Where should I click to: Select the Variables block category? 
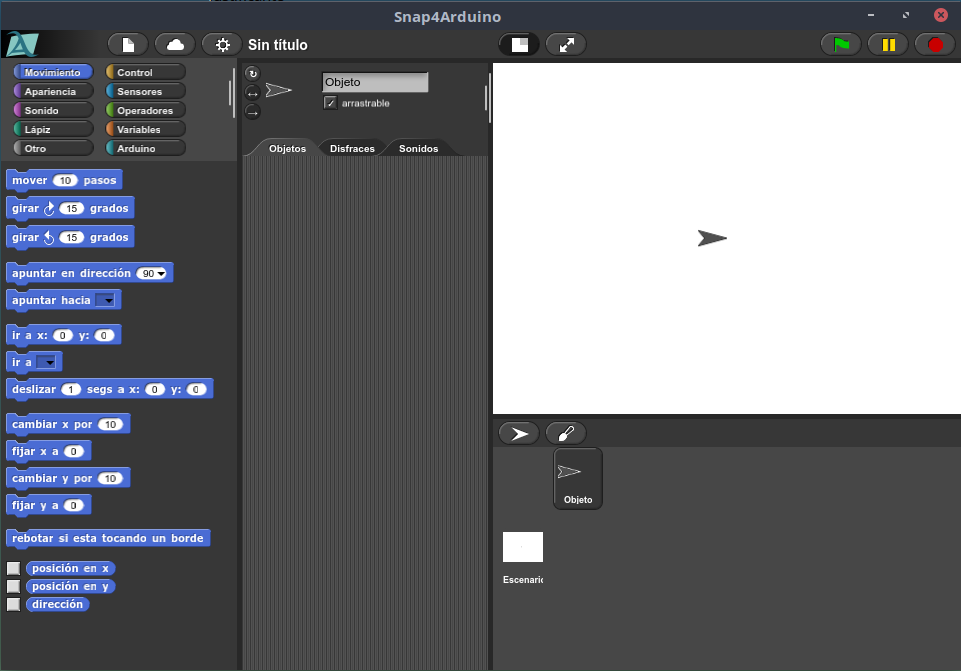pyautogui.click(x=145, y=129)
